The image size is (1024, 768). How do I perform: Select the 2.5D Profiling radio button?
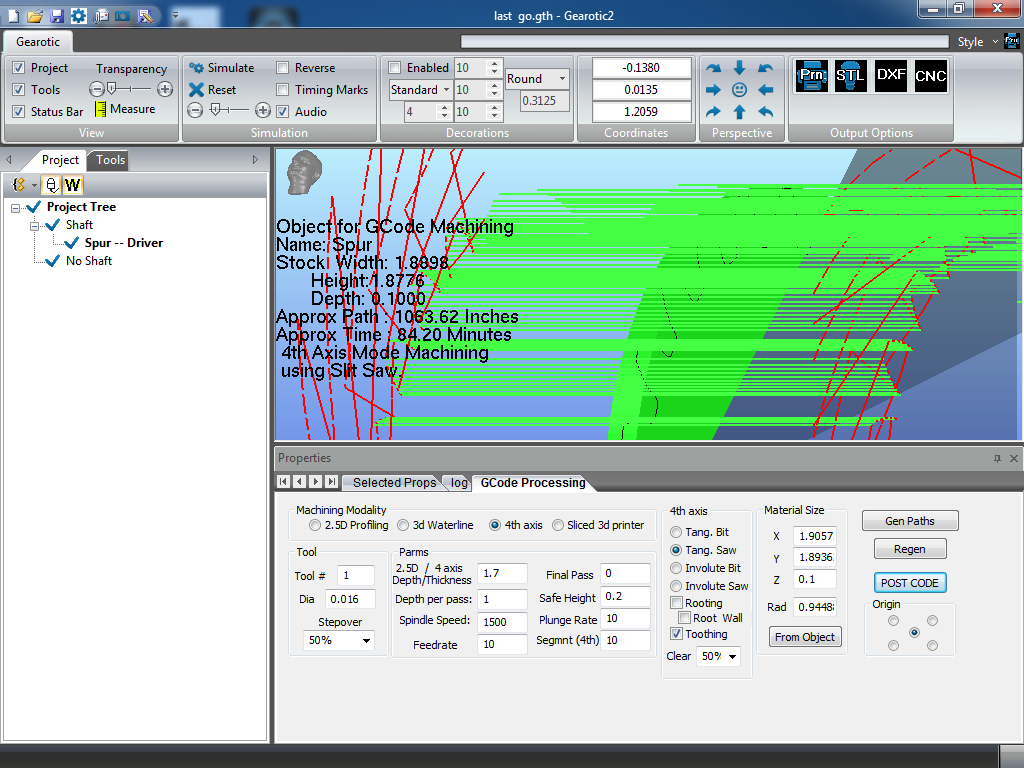(315, 525)
